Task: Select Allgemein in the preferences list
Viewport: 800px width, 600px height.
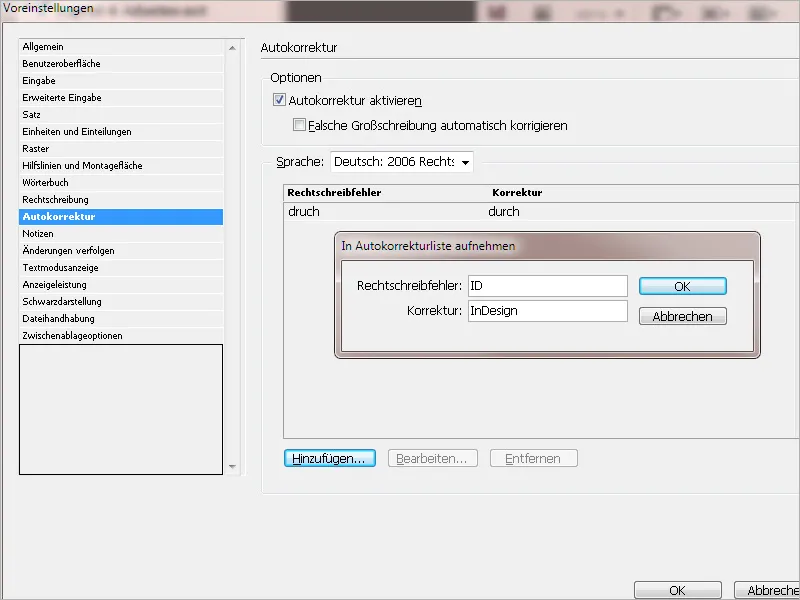Action: click(x=121, y=47)
